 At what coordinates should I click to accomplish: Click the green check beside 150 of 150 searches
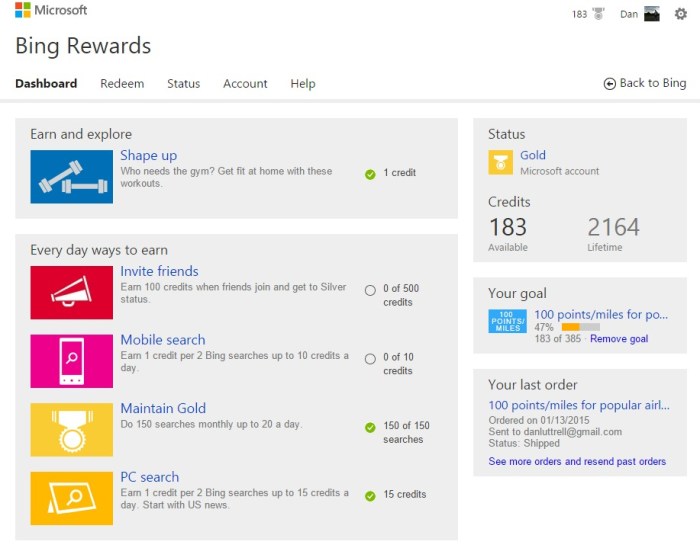[x=370, y=428]
